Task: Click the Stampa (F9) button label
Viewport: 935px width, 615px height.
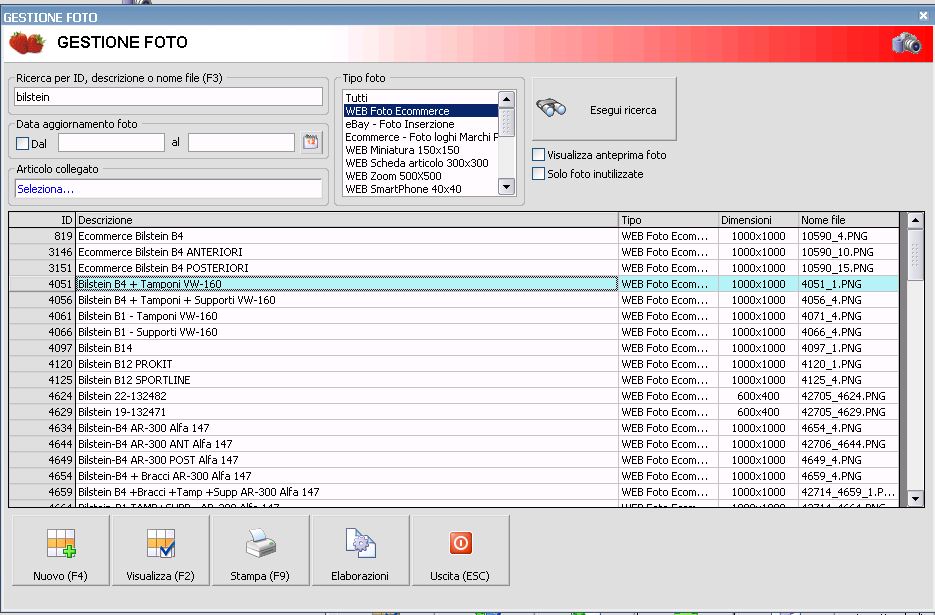Action: [x=260, y=576]
